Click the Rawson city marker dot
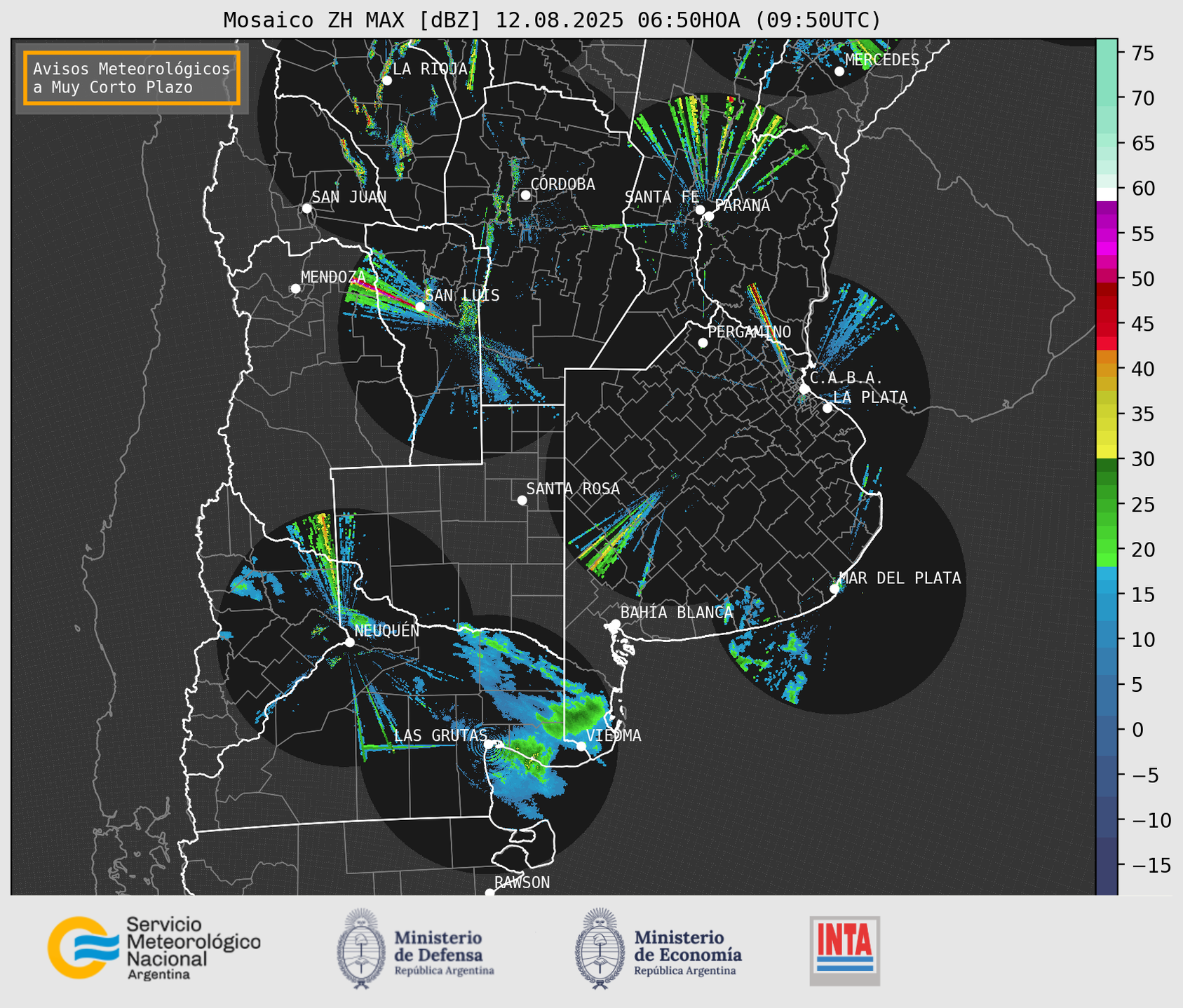This screenshot has width=1183, height=1008. point(489,892)
